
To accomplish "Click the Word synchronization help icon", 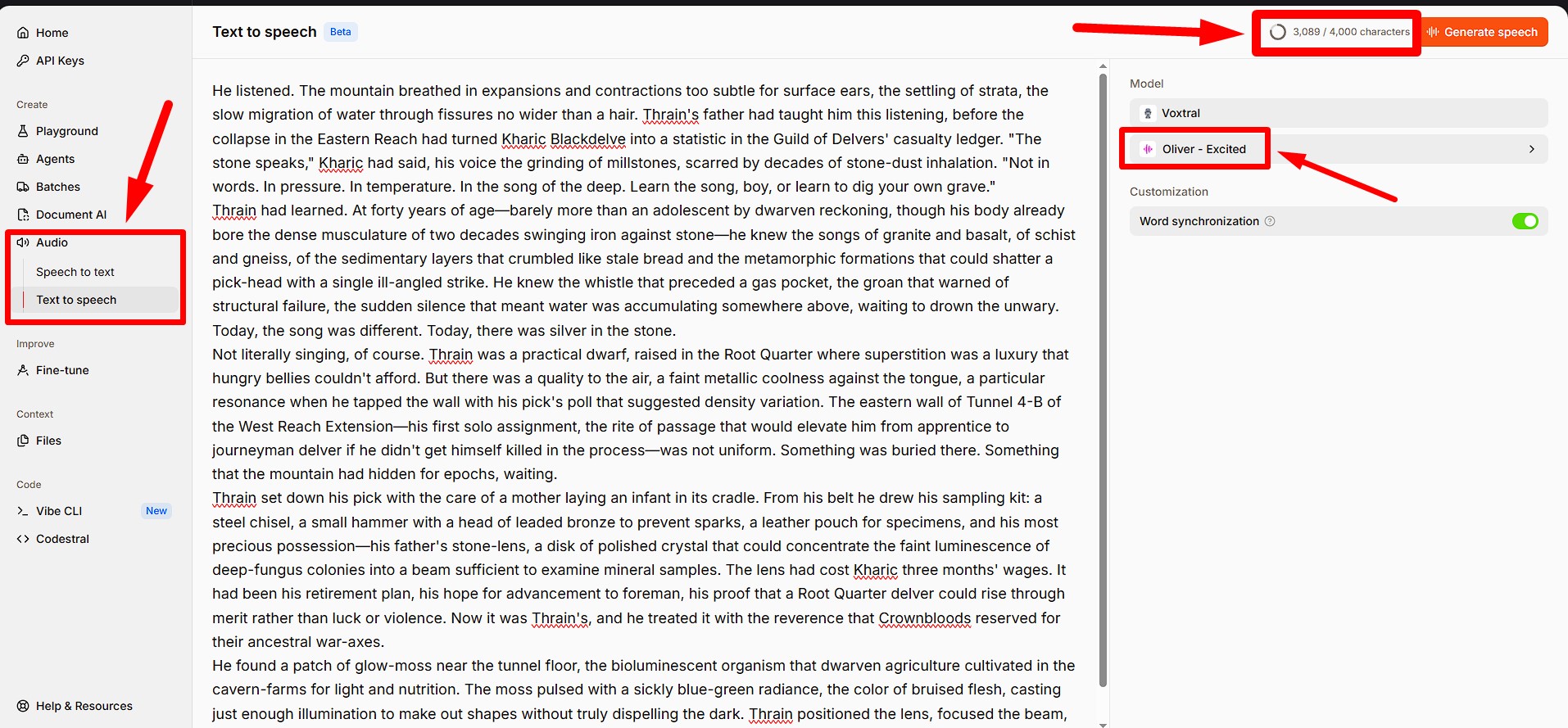I will [1270, 221].
